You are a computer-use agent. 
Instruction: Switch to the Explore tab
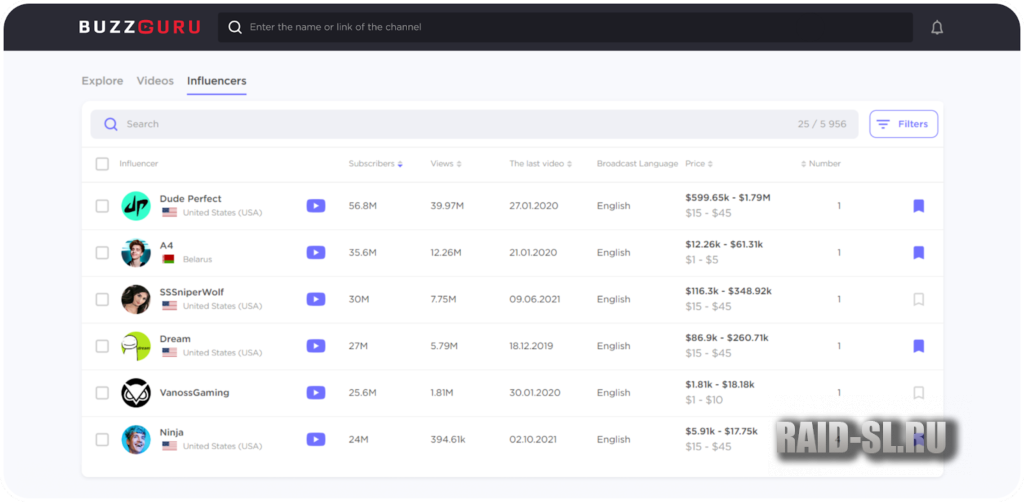pyautogui.click(x=102, y=81)
